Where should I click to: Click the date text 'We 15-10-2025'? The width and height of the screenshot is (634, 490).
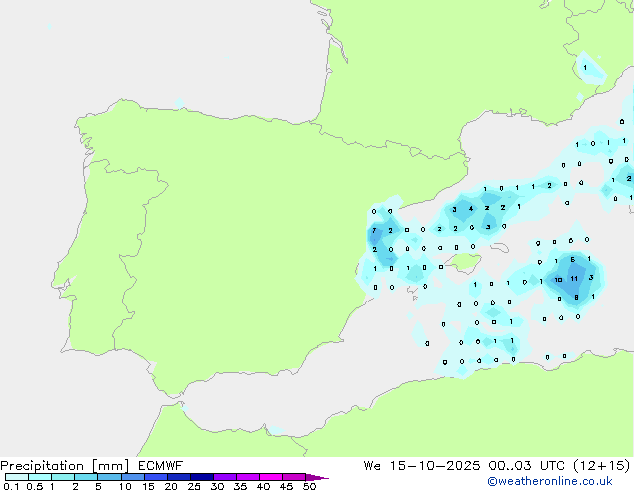coord(422,466)
